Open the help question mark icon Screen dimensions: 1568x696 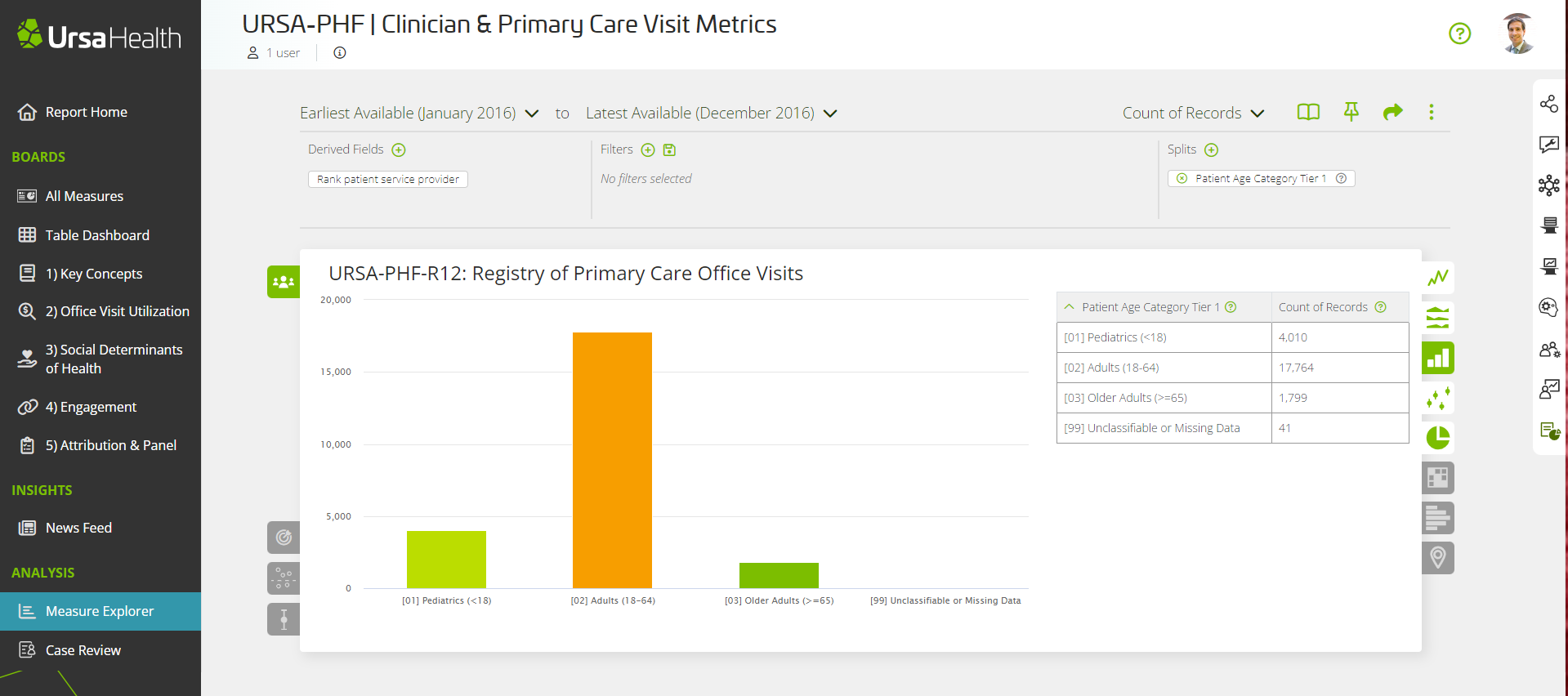pos(1459,33)
